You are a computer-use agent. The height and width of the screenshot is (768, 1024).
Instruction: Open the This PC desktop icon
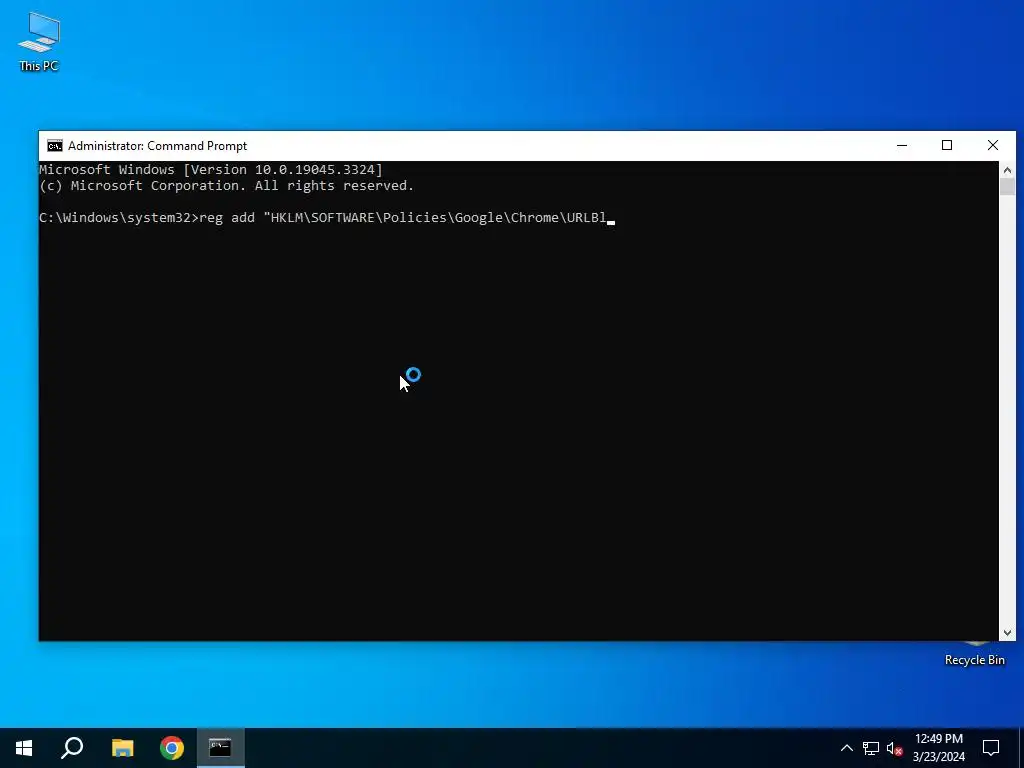click(x=39, y=42)
